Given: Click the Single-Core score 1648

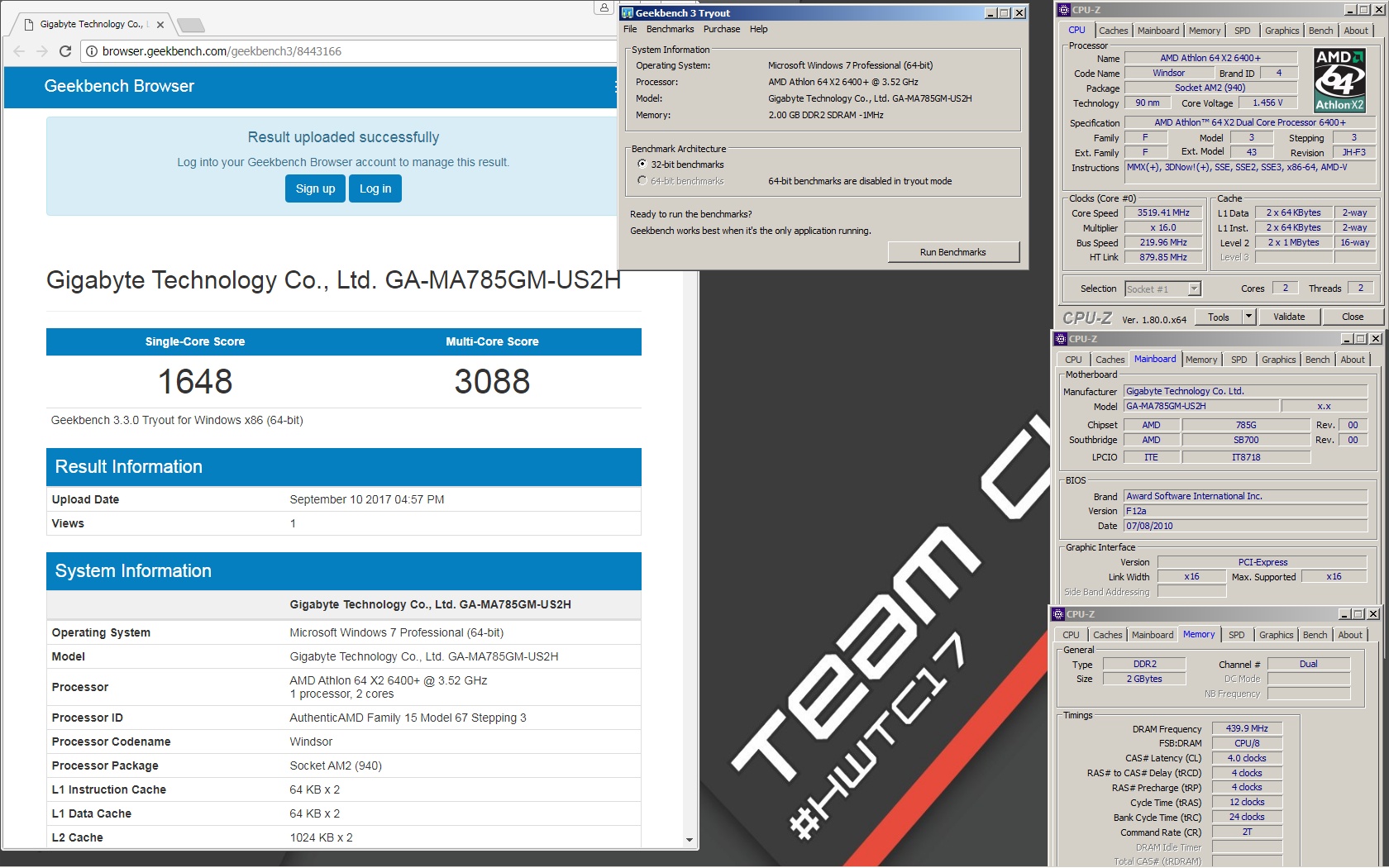Looking at the screenshot, I should [195, 381].
